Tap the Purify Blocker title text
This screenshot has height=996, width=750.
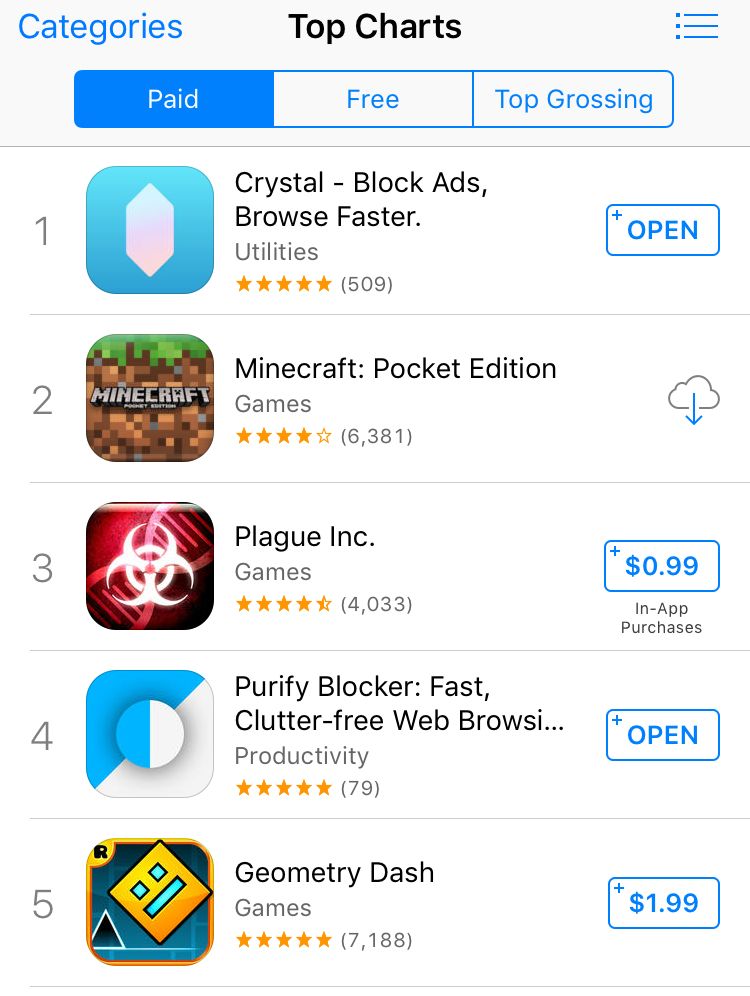pos(399,703)
